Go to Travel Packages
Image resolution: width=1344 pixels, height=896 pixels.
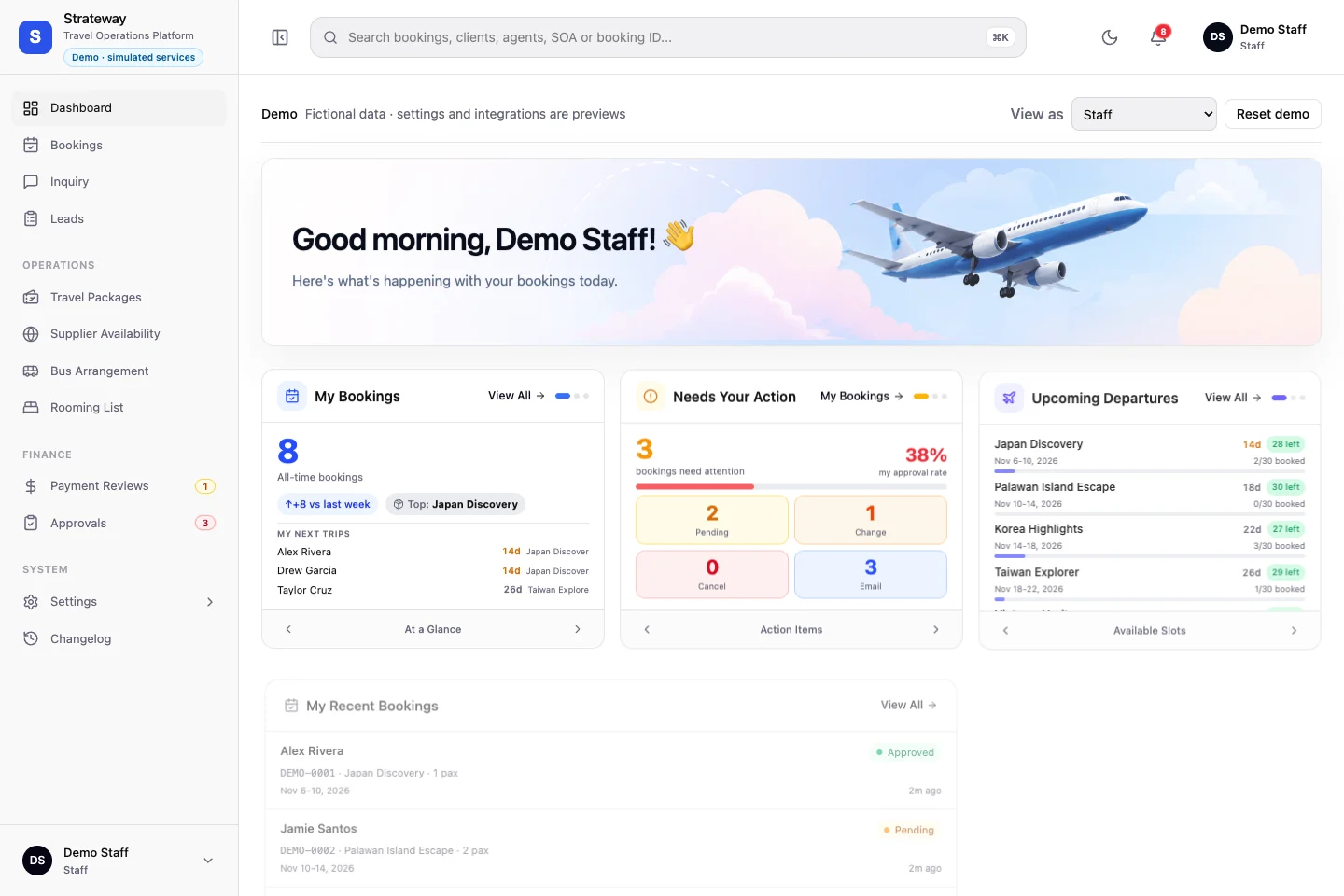(x=119, y=297)
